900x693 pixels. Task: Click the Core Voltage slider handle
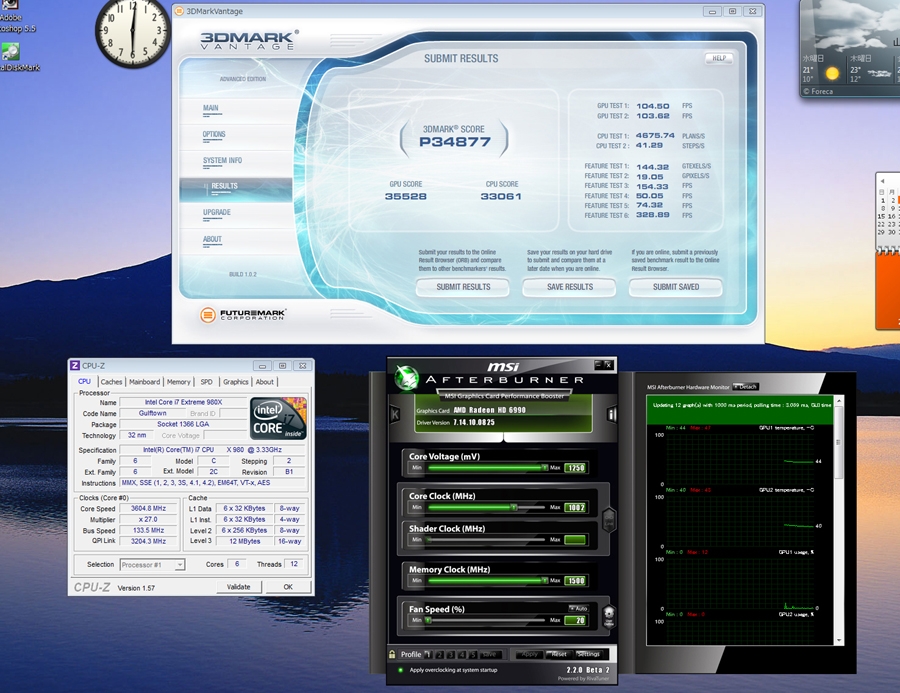544,468
